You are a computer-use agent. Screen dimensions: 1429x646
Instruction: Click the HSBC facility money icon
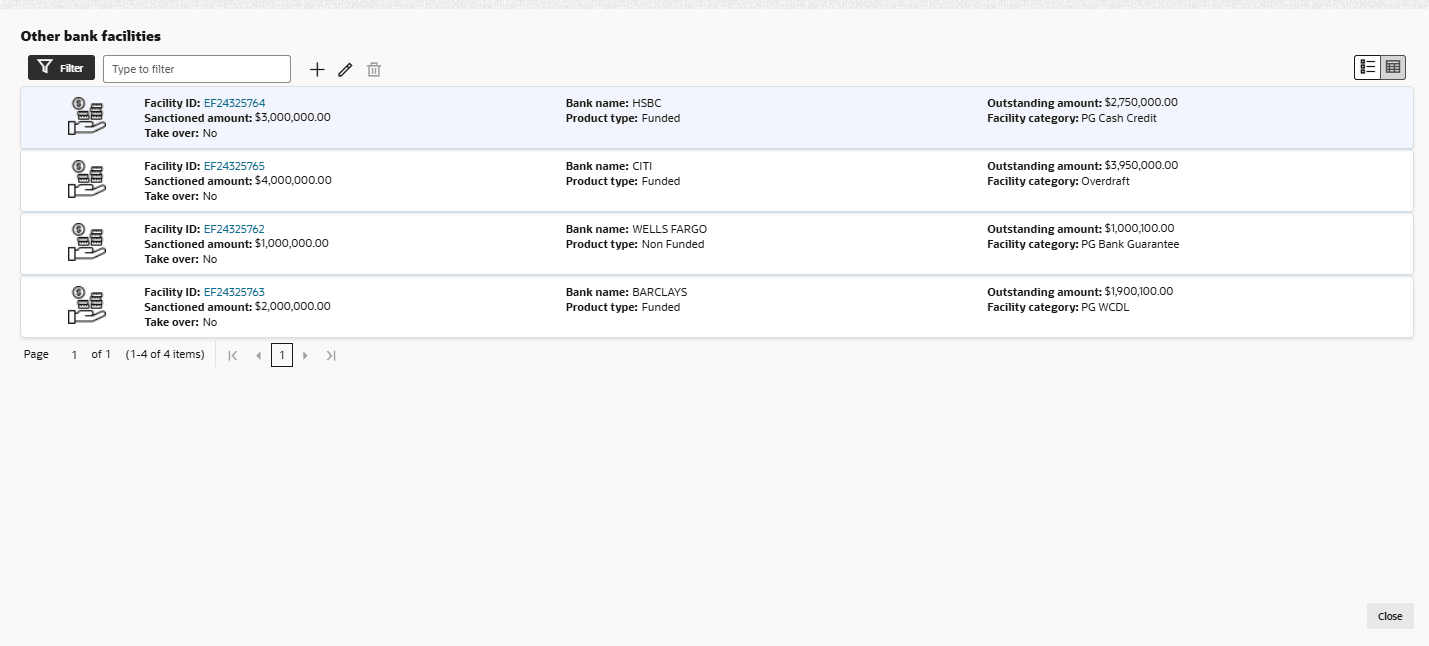point(86,117)
